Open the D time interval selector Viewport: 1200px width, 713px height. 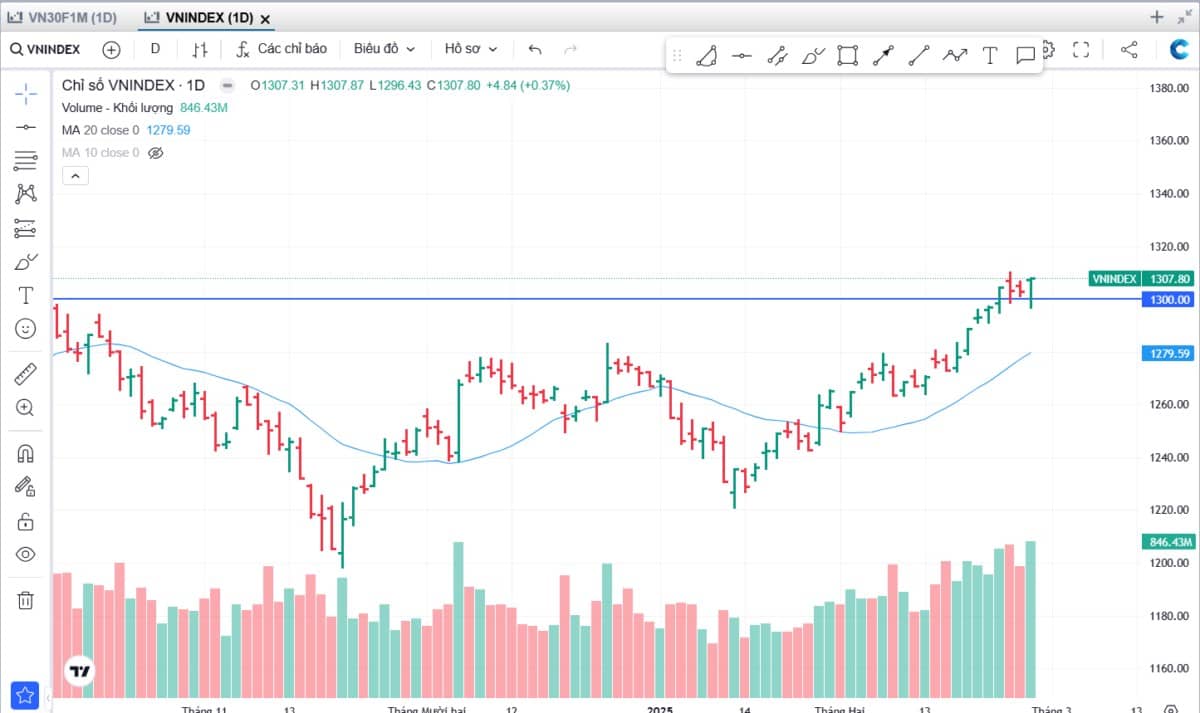point(155,49)
